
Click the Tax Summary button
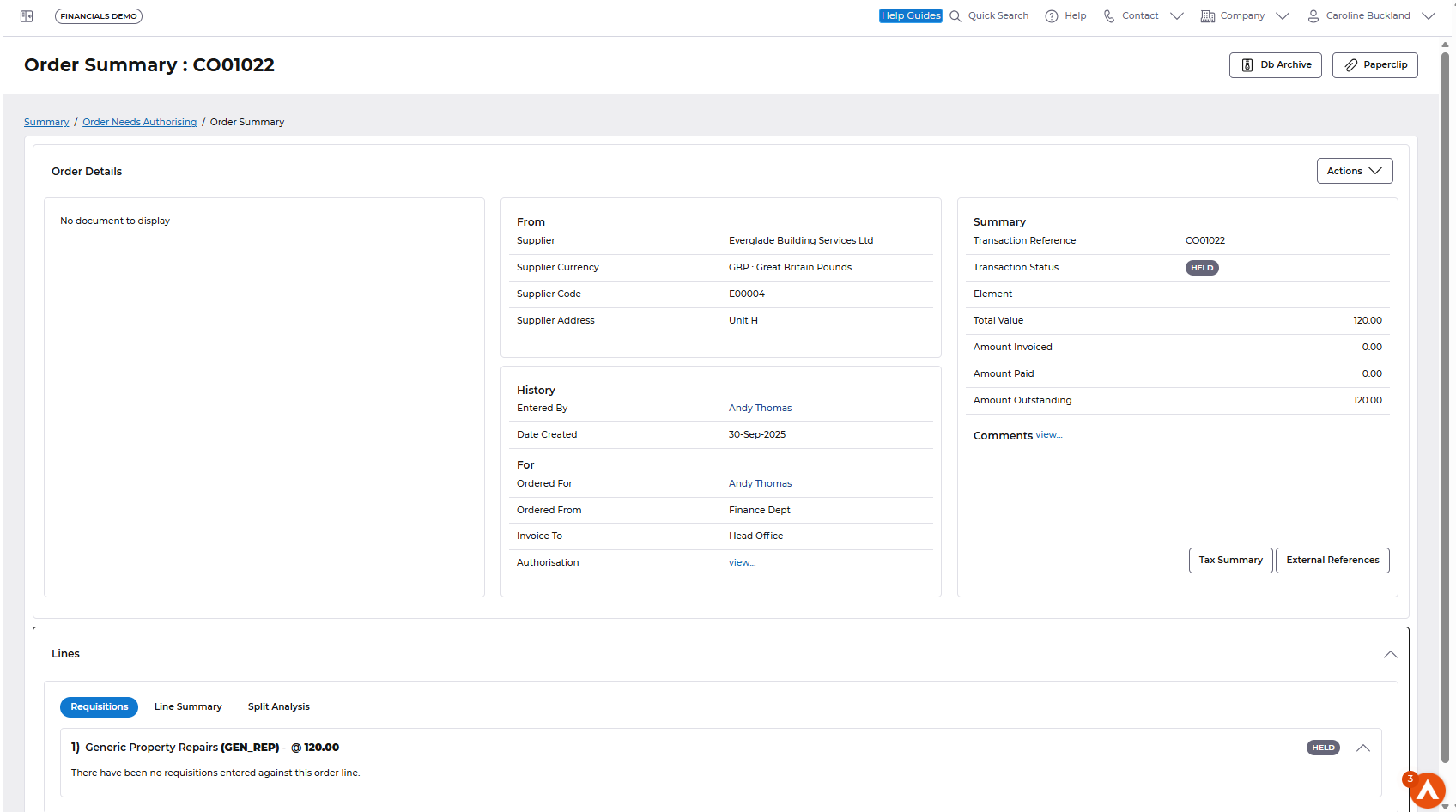[1230, 561]
